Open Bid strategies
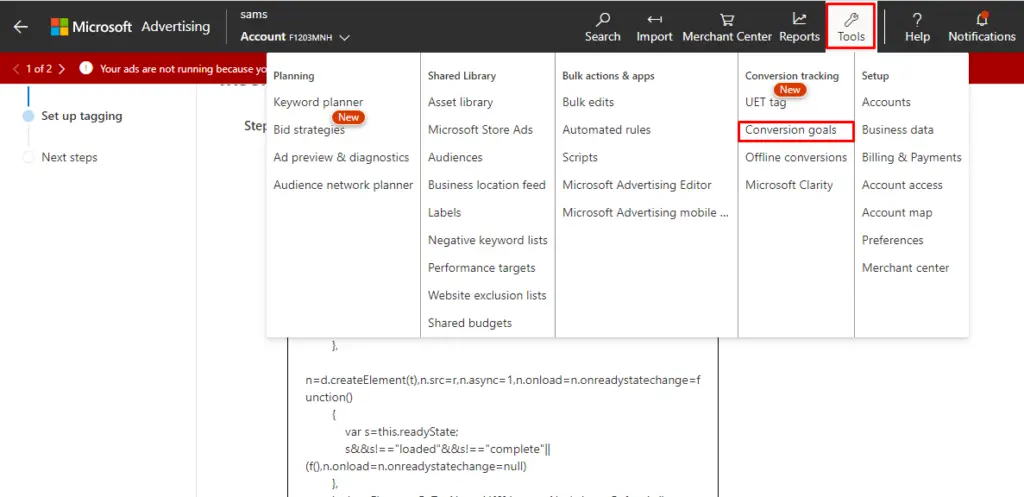1024x497 pixels. pos(309,130)
